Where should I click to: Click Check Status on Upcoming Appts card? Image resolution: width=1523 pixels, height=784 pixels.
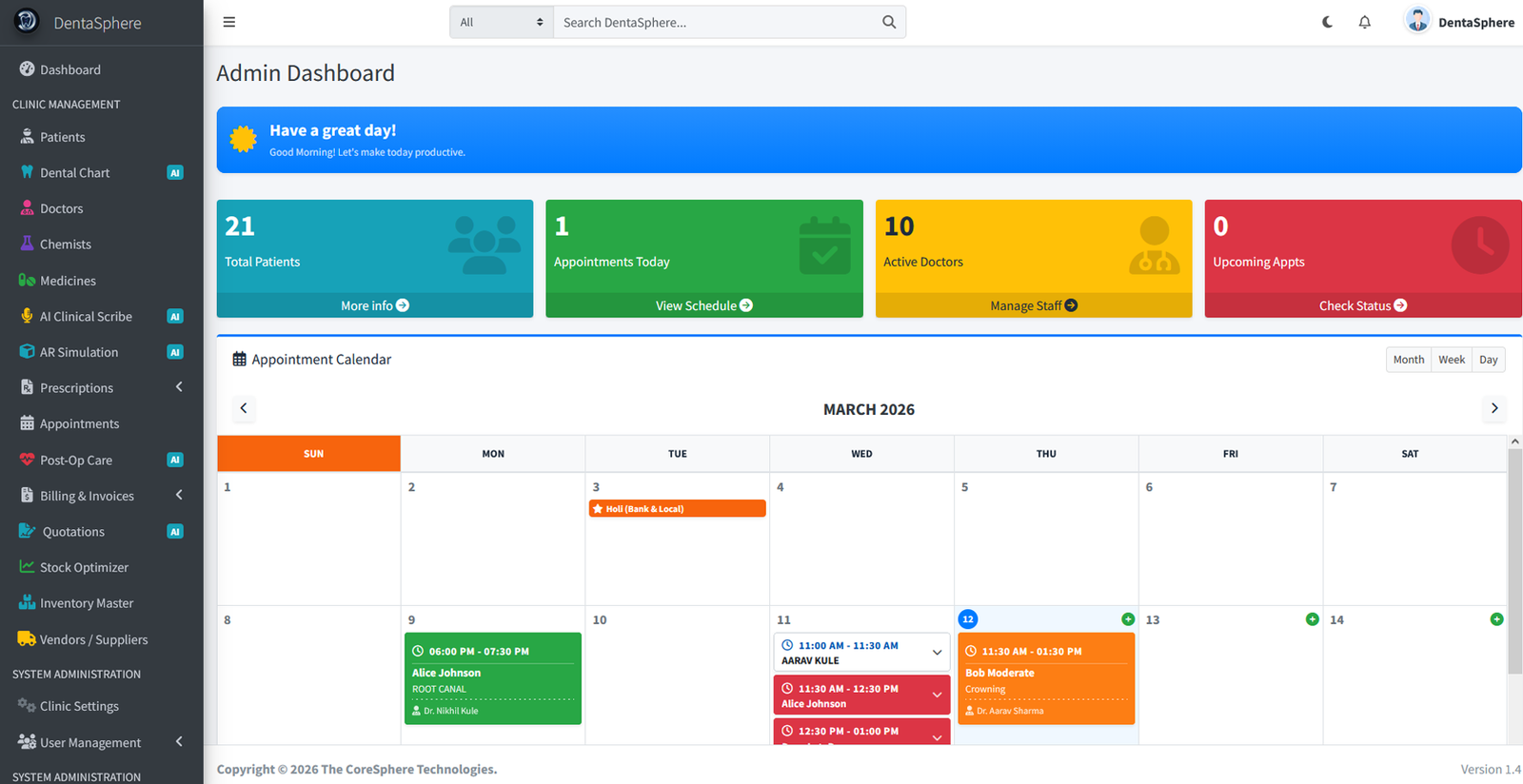1363,305
